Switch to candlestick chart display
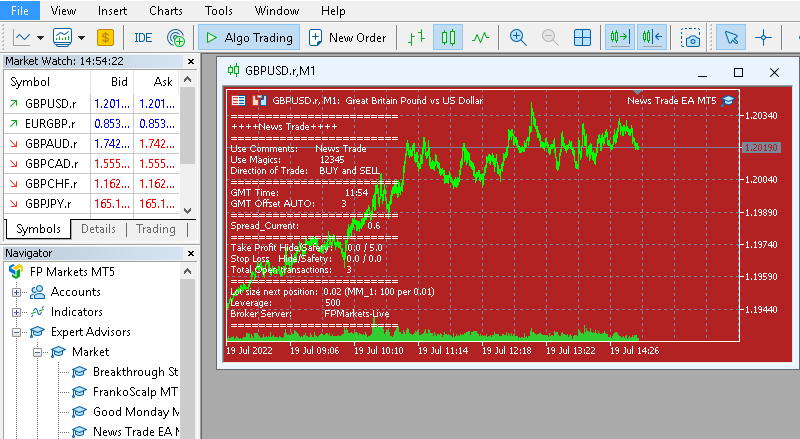Screen dimensions: 800x439 [448, 37]
